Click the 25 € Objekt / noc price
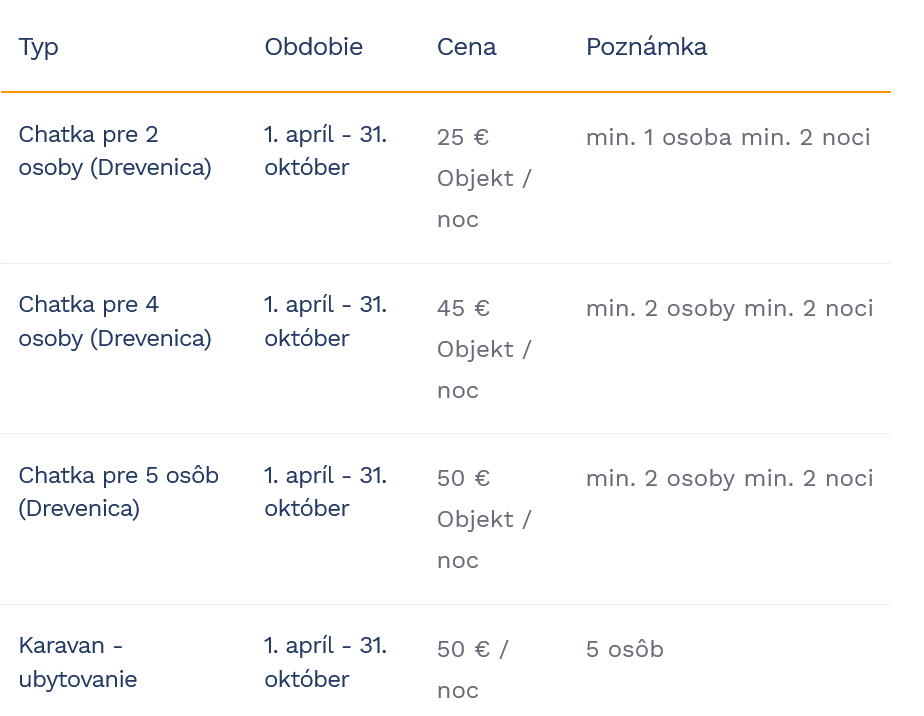The height and width of the screenshot is (716, 924). (484, 178)
